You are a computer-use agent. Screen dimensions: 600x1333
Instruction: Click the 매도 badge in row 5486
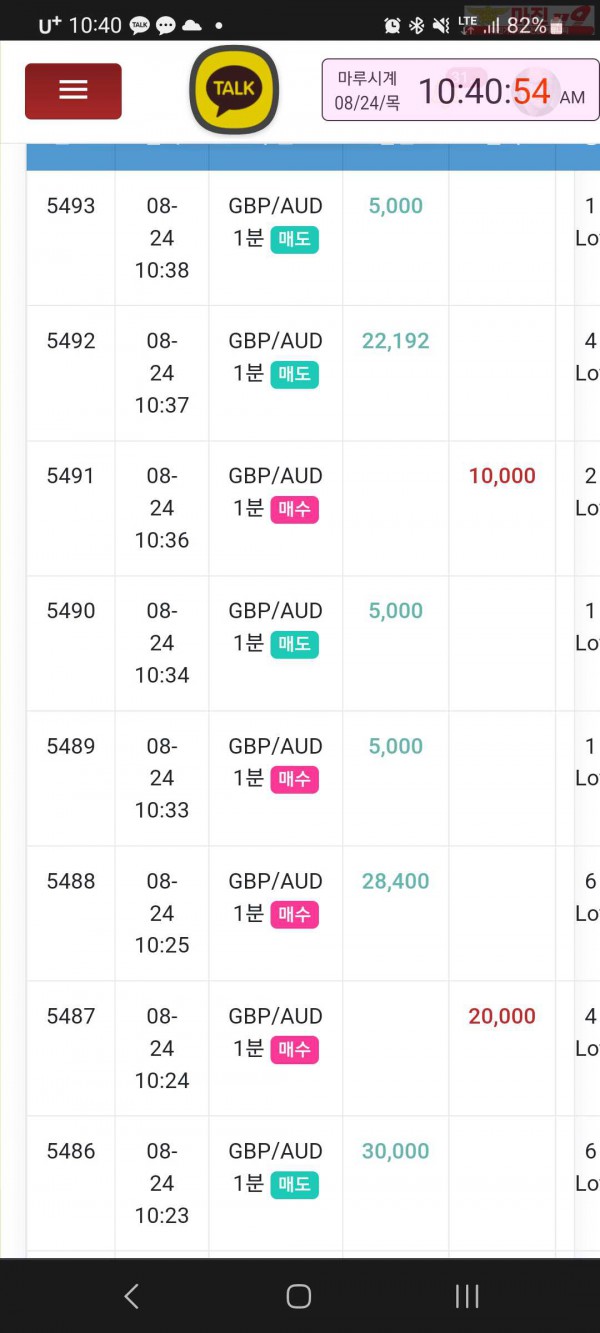295,1184
